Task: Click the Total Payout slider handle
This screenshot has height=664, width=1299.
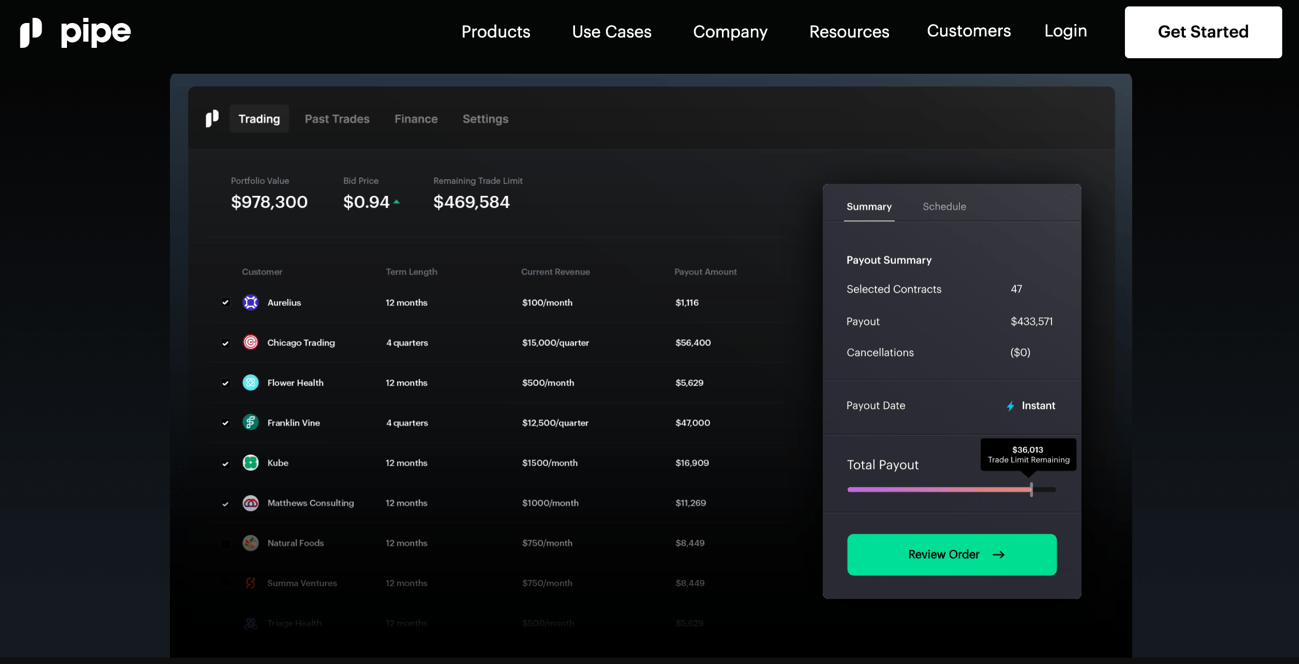Action: (1031, 489)
